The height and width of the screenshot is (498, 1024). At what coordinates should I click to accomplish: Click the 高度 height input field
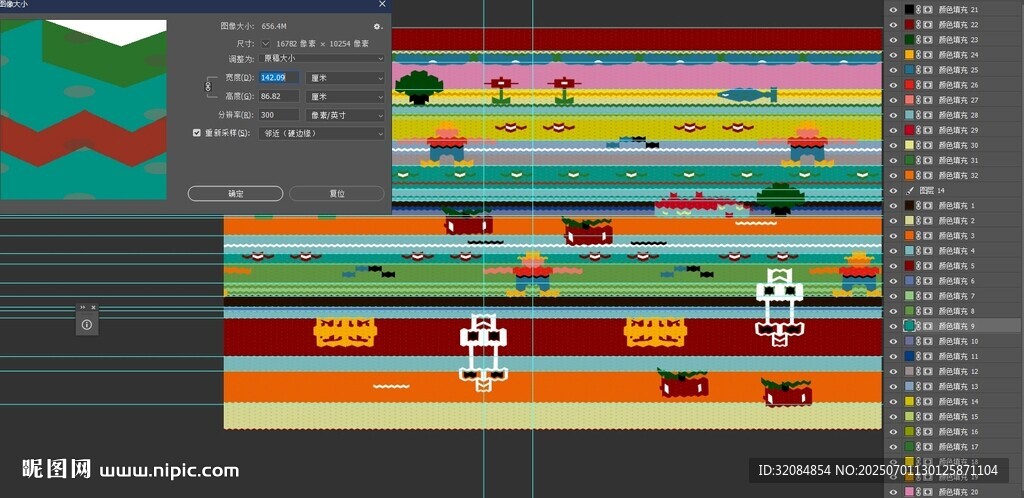pos(279,97)
